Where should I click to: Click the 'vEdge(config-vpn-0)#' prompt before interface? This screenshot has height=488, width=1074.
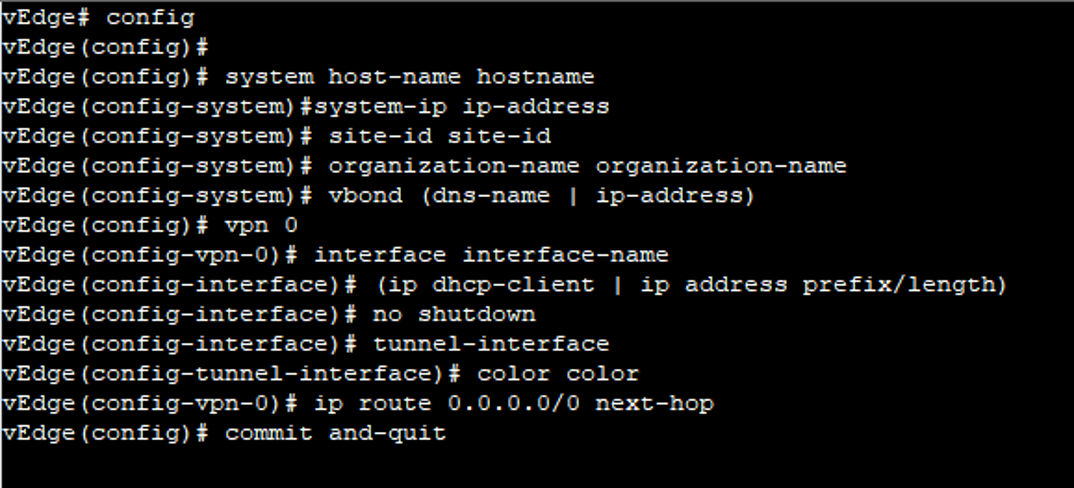[x=151, y=256]
